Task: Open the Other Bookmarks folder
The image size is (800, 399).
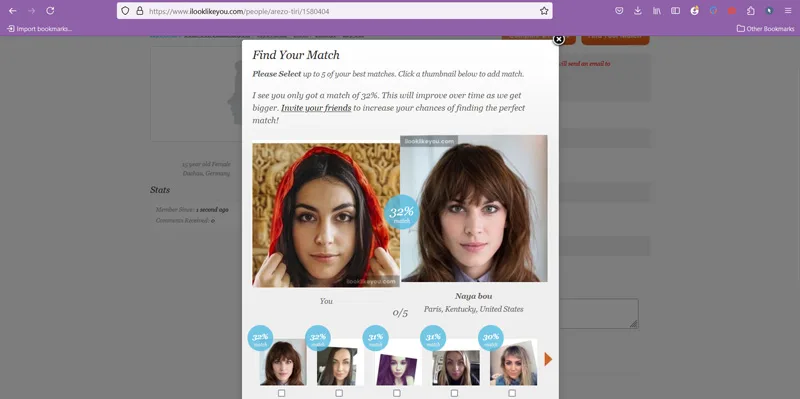Action: pos(765,29)
